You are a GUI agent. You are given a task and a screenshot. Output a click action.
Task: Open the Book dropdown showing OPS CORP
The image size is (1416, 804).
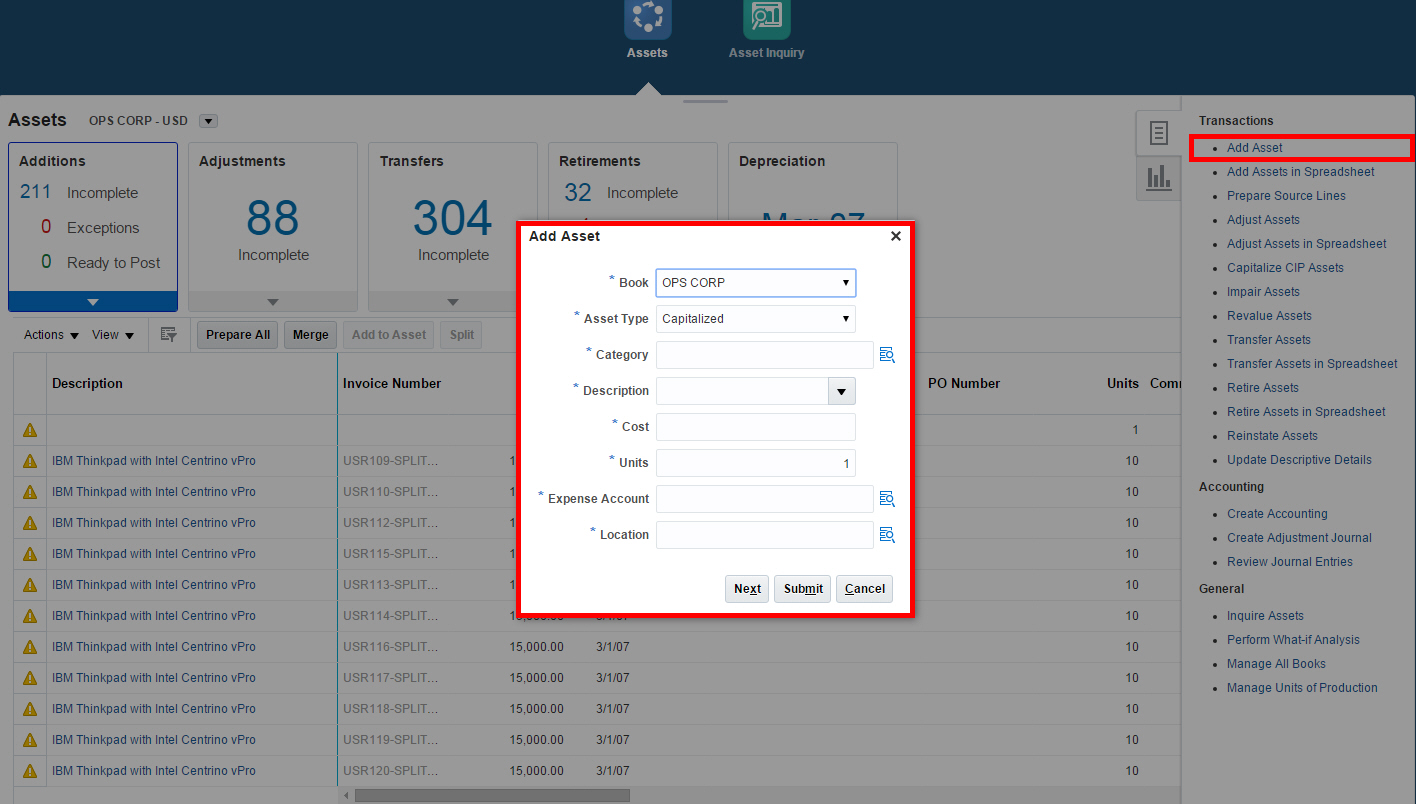pyautogui.click(x=756, y=283)
